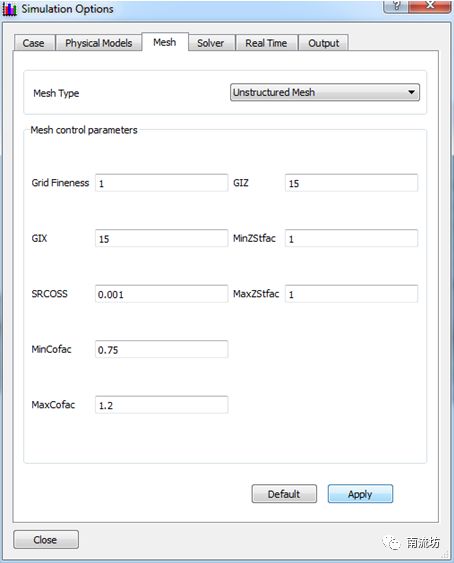The height and width of the screenshot is (563, 454).
Task: Click the Grid Fineness label
Action: pos(60,183)
